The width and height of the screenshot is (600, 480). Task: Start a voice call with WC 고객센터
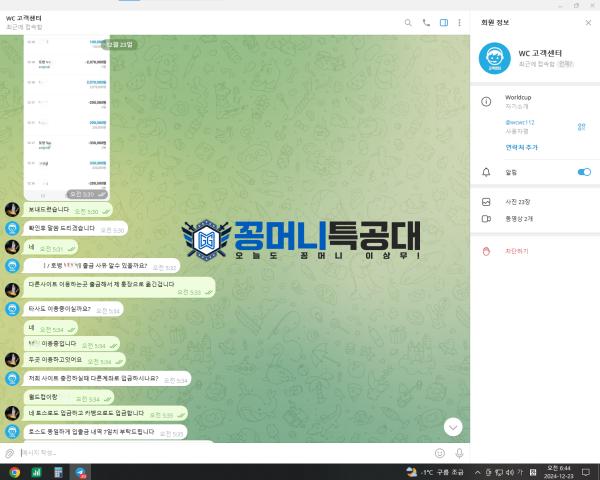coord(426,23)
